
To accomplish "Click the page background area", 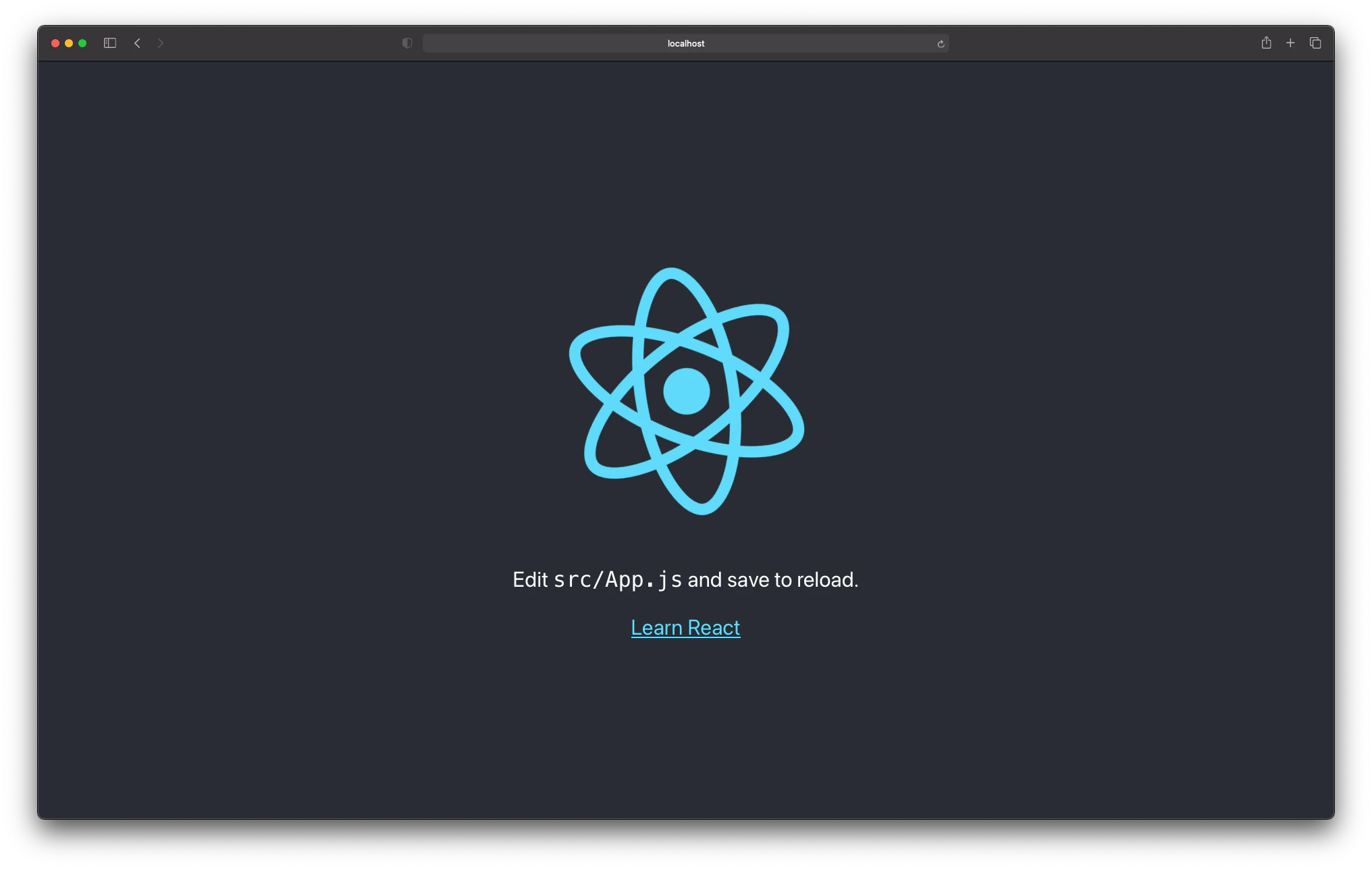I will tap(270, 743).
